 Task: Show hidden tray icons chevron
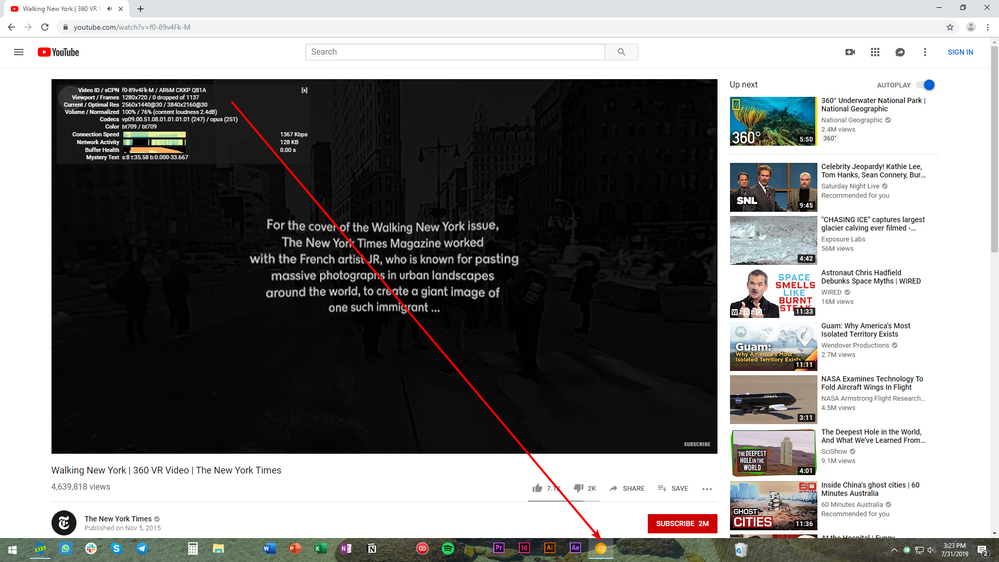894,550
